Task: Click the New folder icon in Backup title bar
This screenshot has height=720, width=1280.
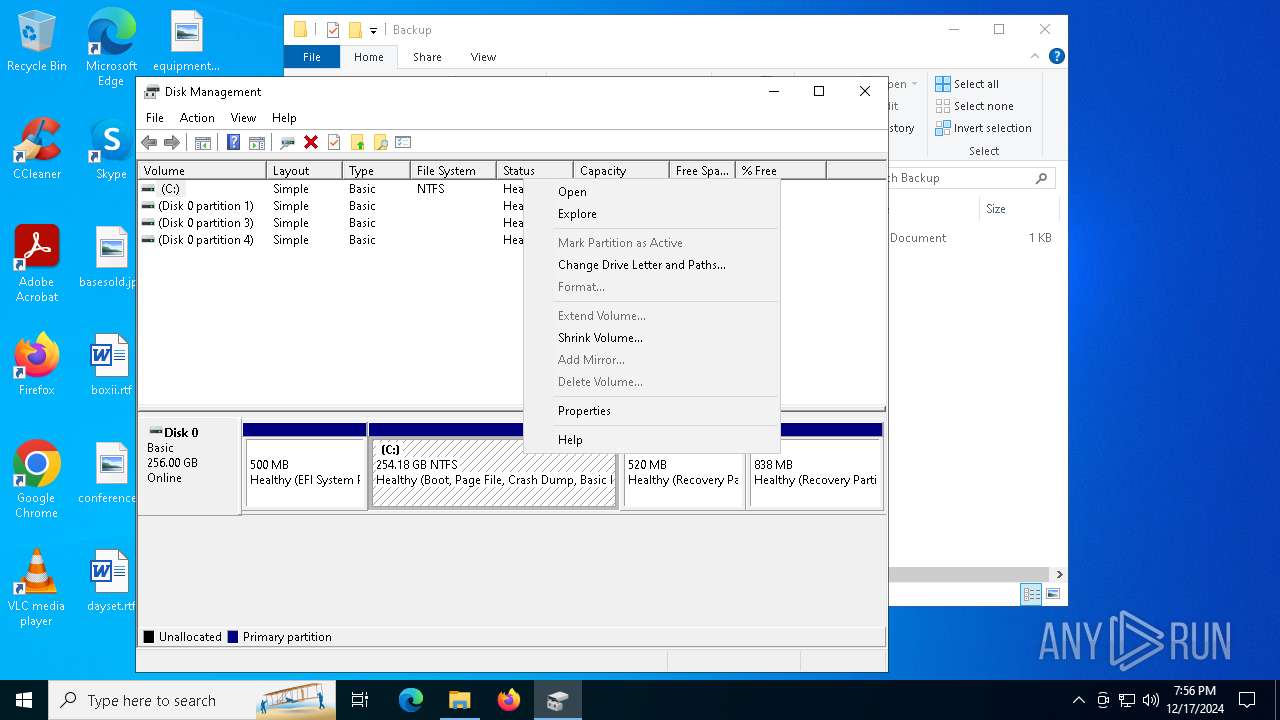Action: pos(354,30)
